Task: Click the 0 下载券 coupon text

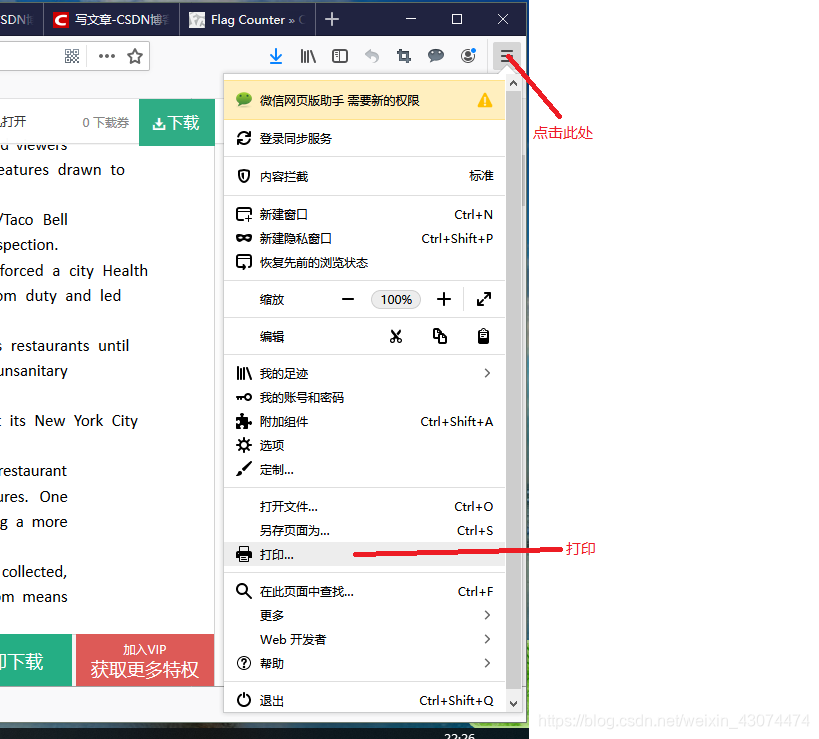Action: point(106,123)
